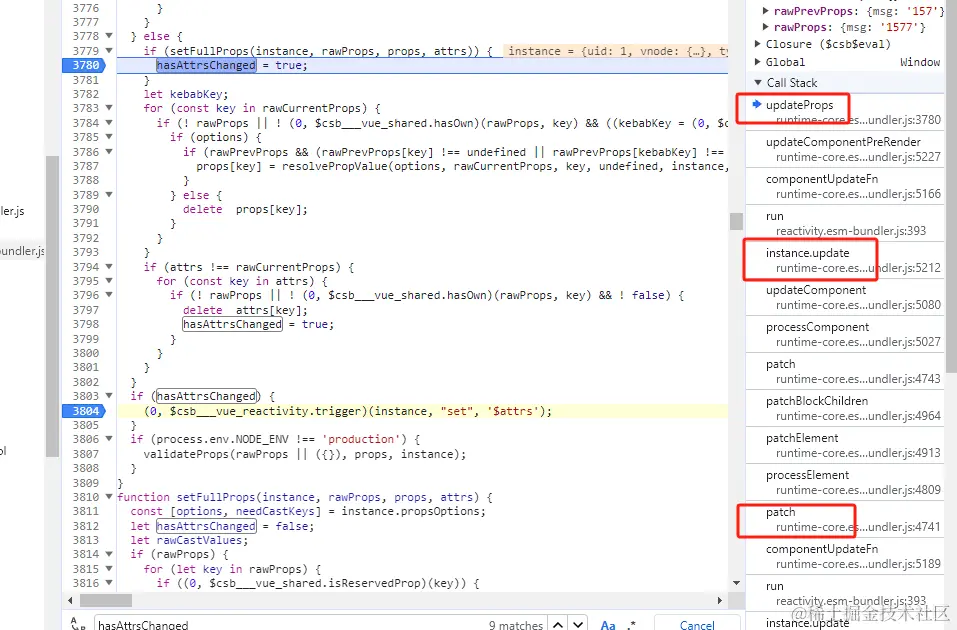
Task: Open runtime-core link at line 5080
Action: click(x=858, y=305)
